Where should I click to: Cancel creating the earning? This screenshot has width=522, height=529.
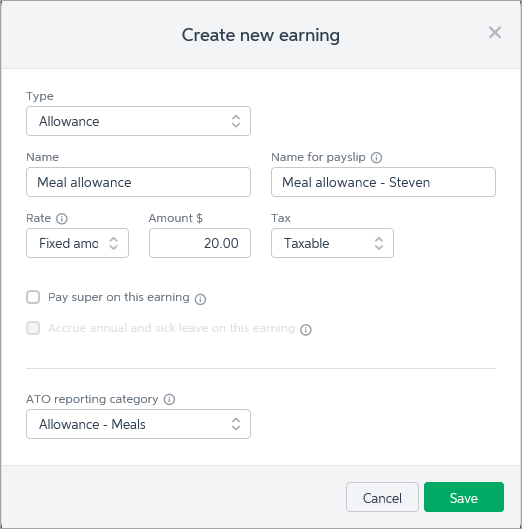click(382, 497)
